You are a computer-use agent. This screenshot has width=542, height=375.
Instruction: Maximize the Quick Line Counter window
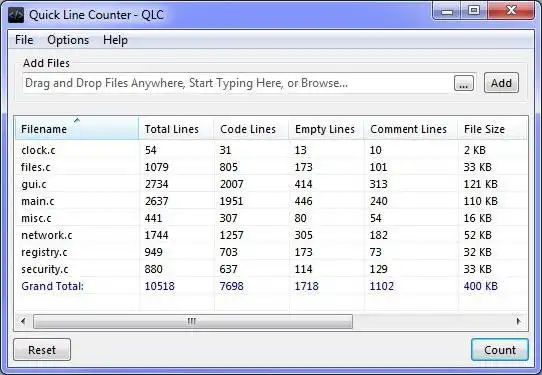click(474, 11)
